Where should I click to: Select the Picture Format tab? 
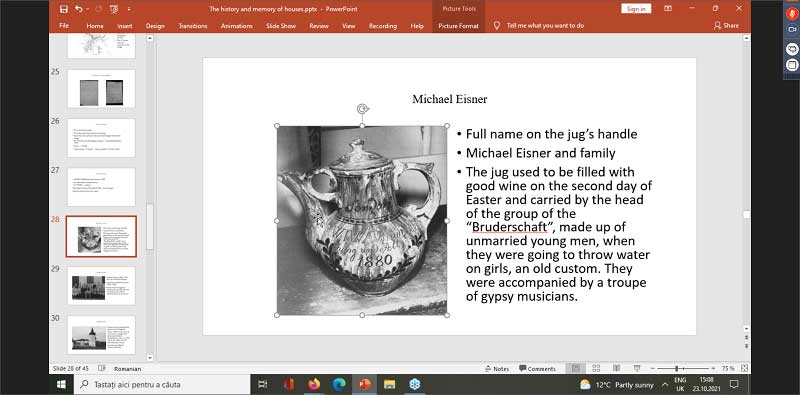458,26
